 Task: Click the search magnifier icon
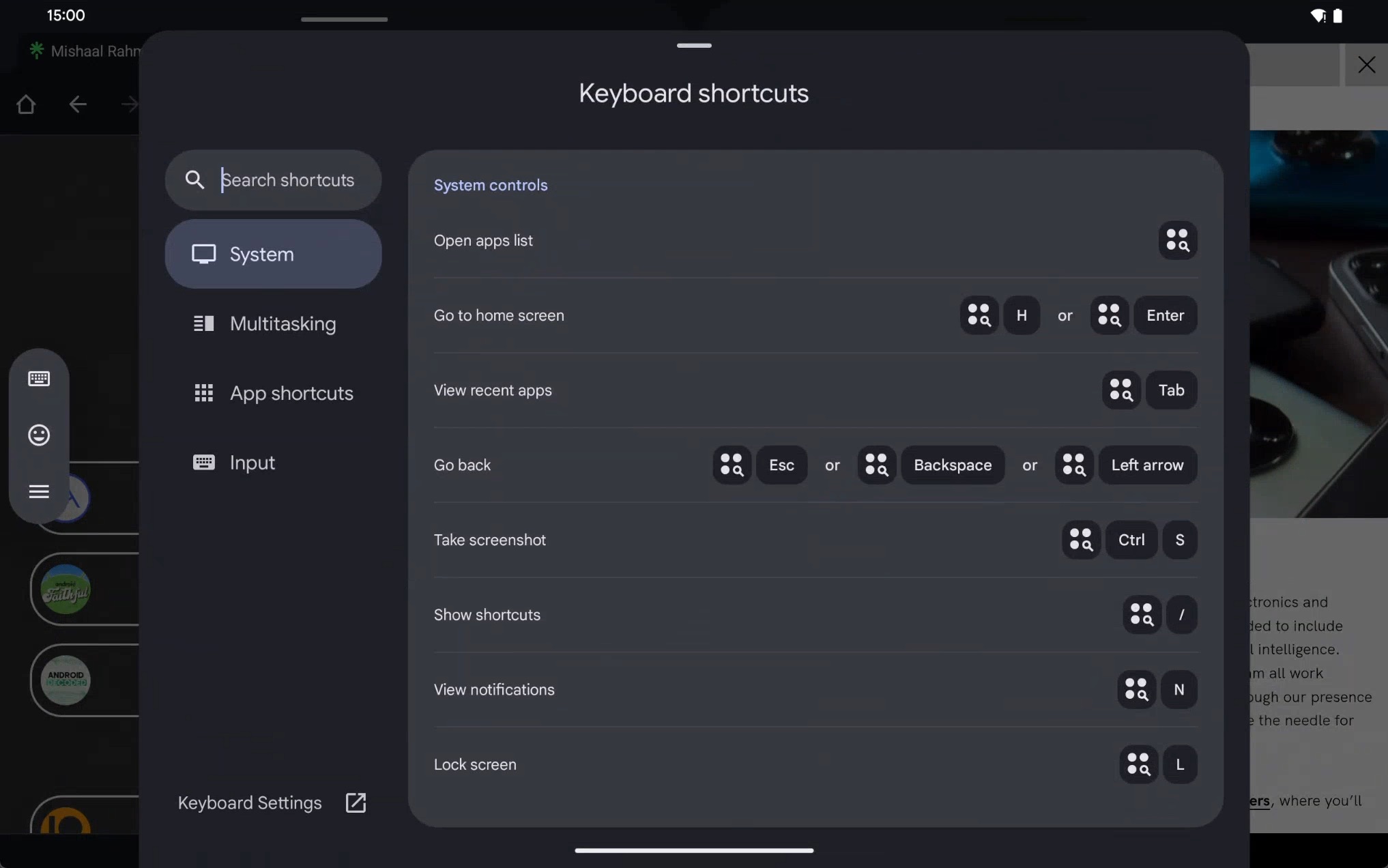[x=194, y=179]
